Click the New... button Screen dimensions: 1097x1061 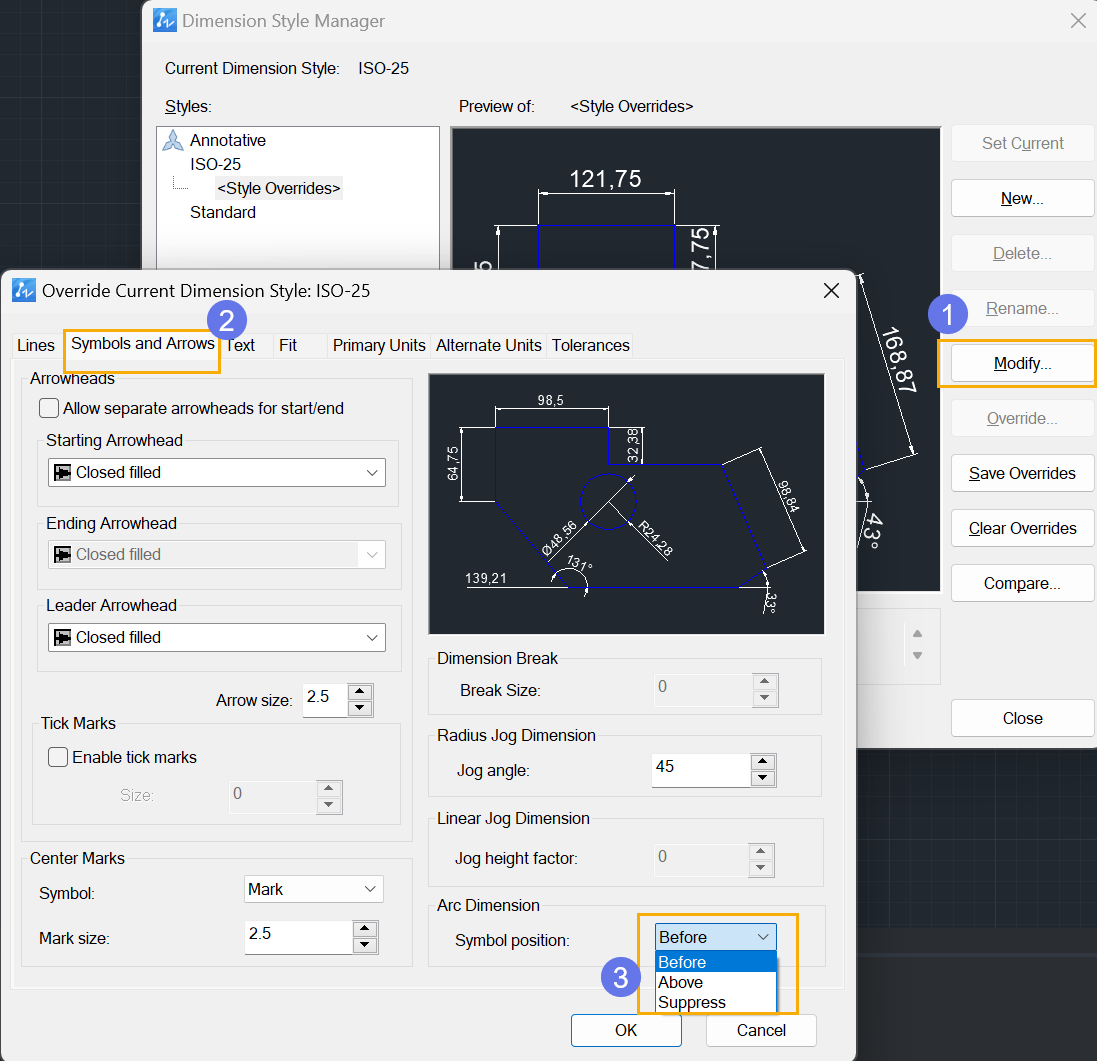[1022, 199]
